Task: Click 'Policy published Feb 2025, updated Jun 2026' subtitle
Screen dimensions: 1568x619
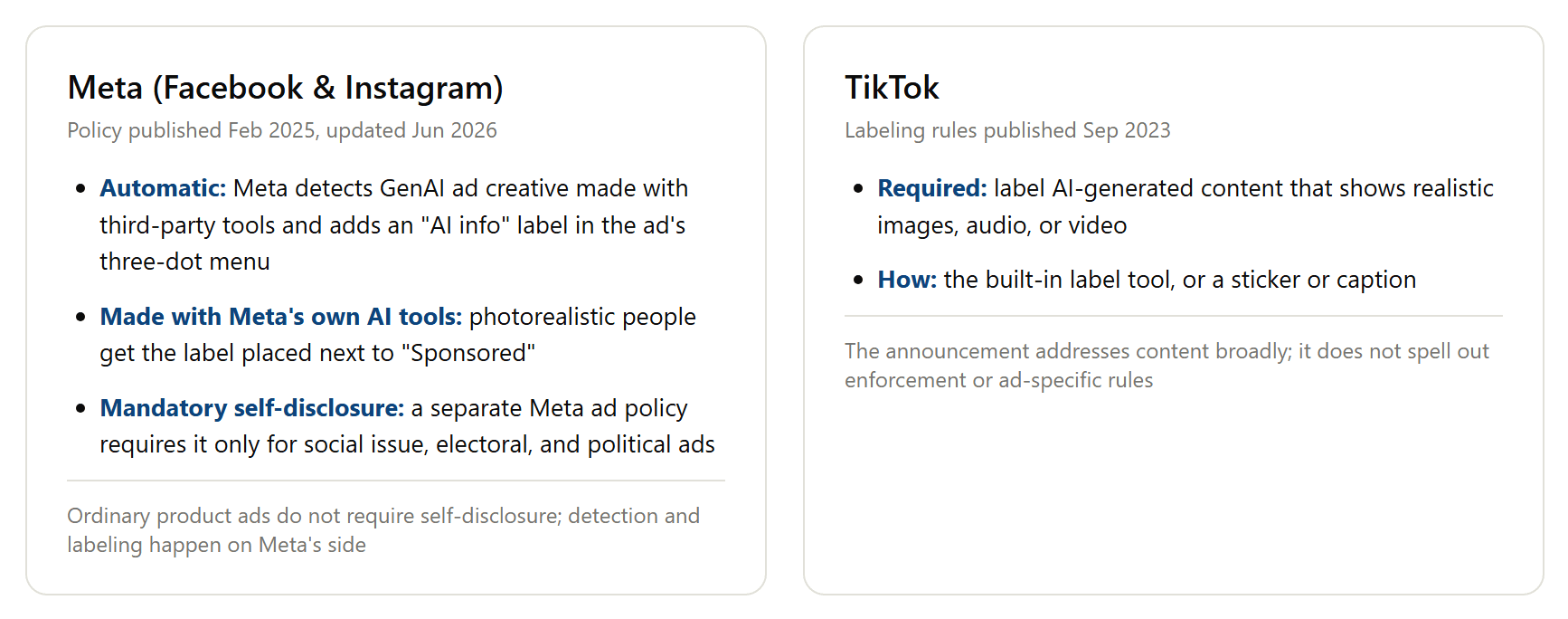Action: (282, 130)
